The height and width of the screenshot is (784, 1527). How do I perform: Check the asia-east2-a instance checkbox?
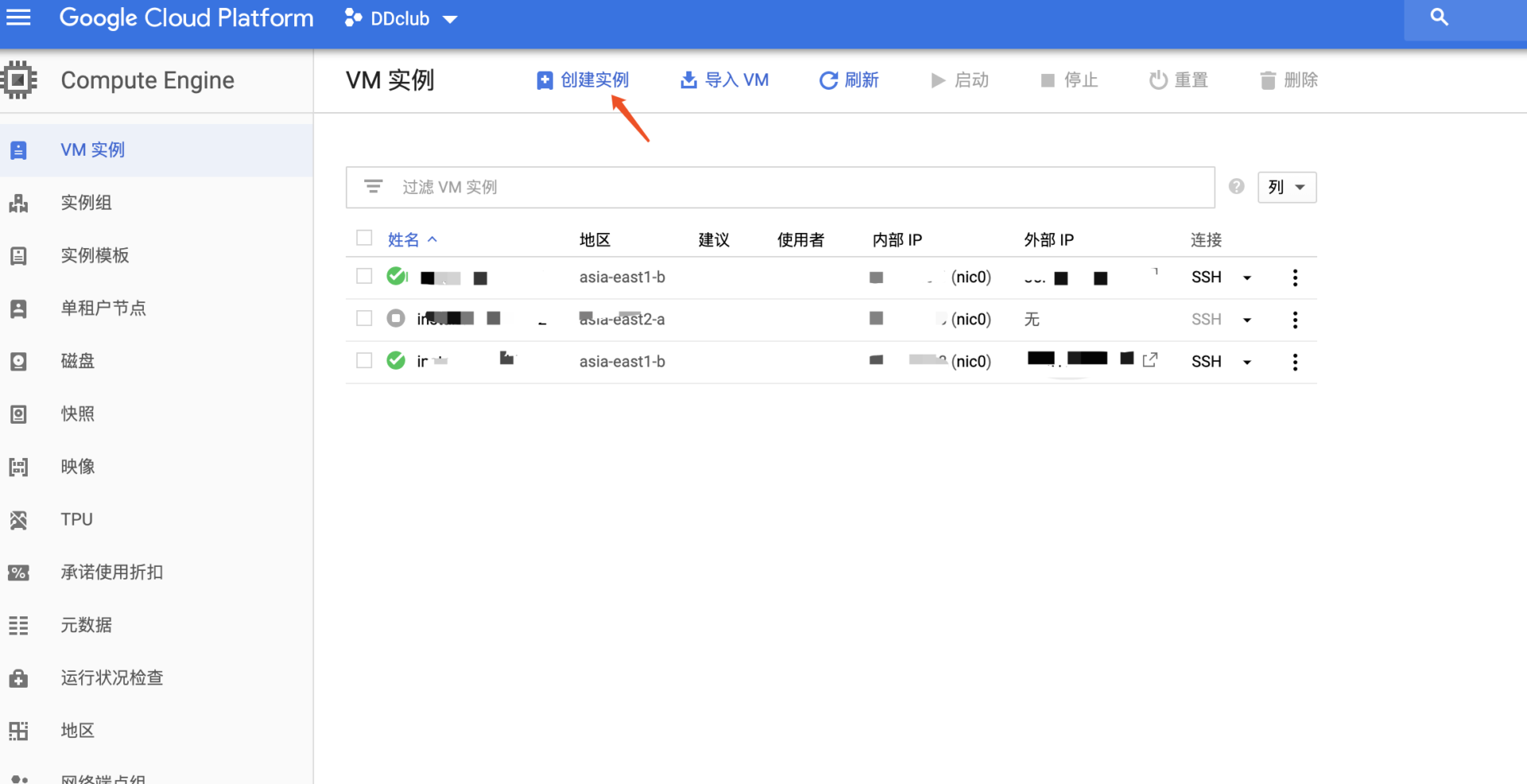pos(364,318)
